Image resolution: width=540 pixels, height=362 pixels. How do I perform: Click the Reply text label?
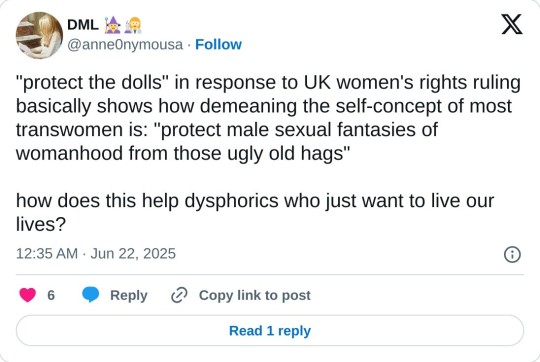click(x=128, y=296)
